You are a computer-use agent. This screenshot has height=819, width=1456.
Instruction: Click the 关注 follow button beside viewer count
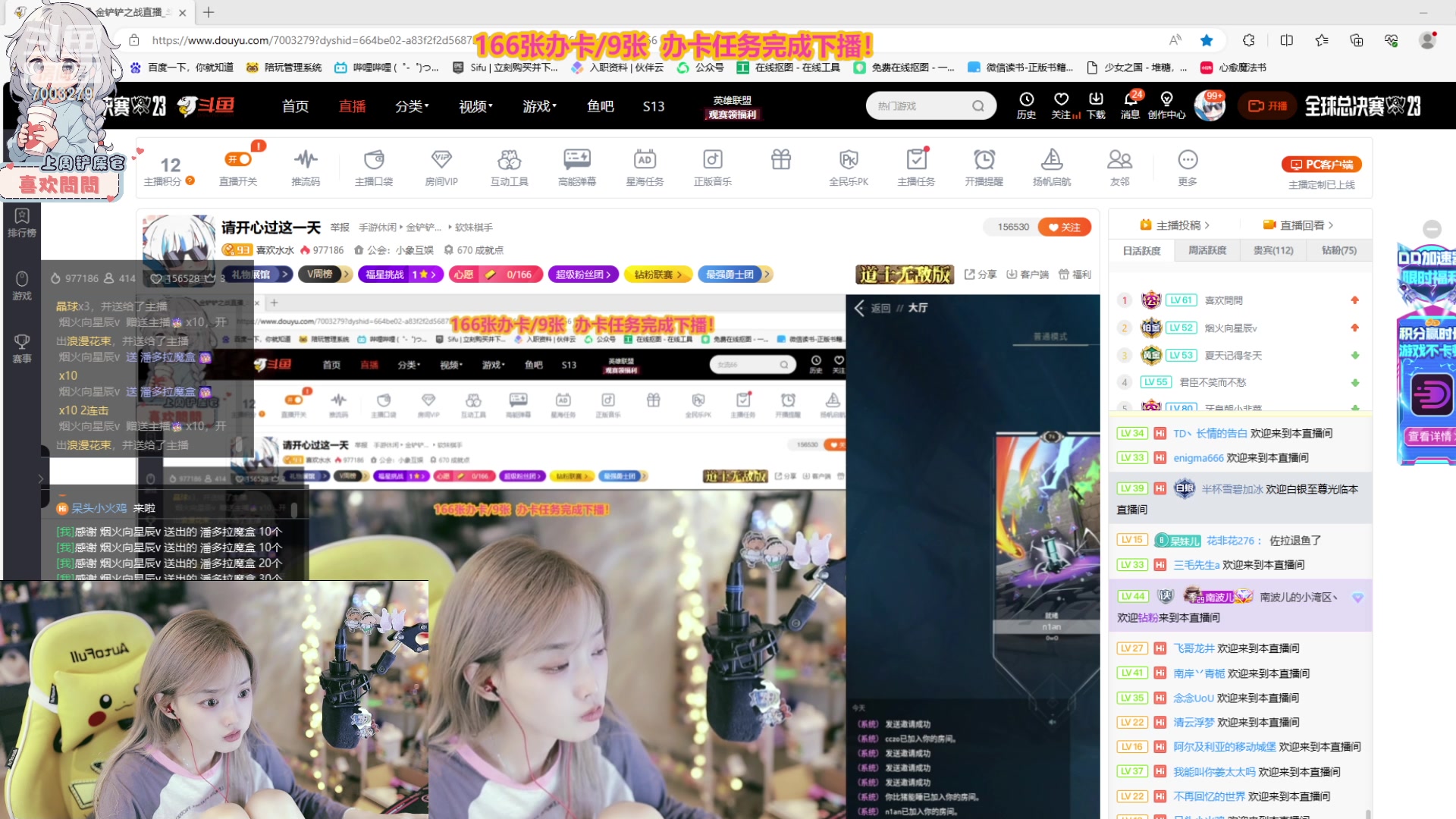[x=1064, y=226]
